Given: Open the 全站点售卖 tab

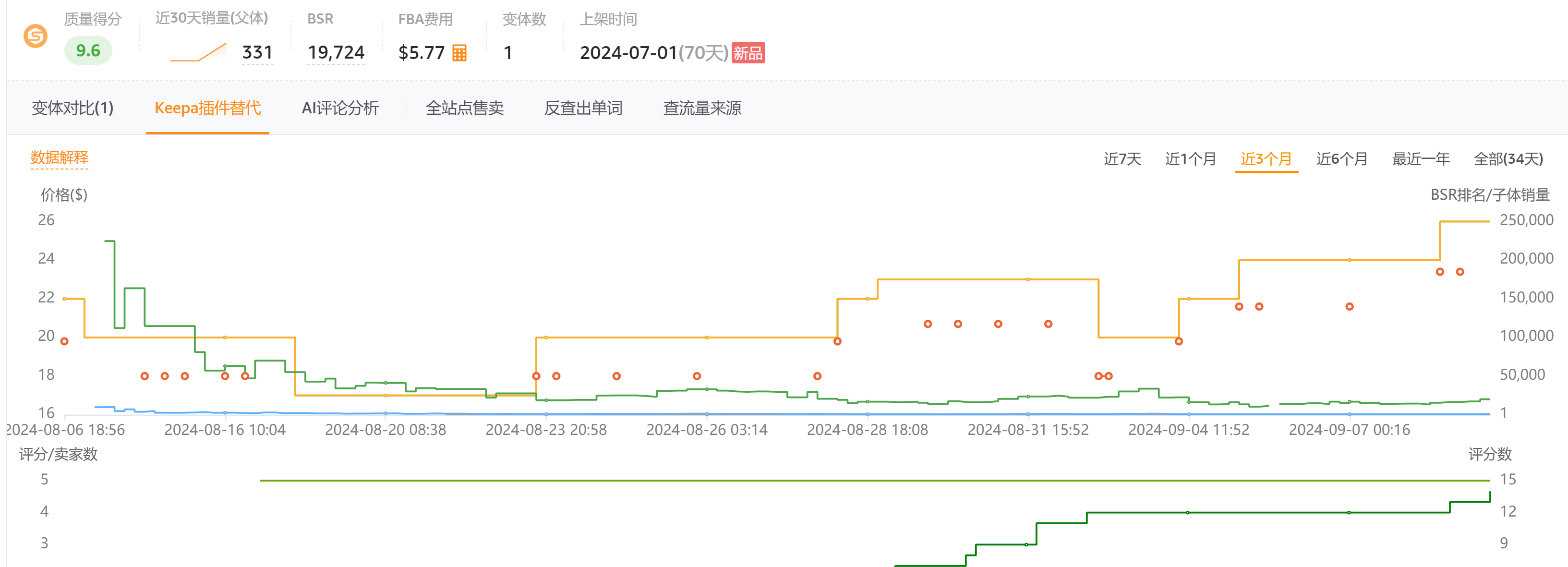Looking at the screenshot, I should (x=464, y=109).
